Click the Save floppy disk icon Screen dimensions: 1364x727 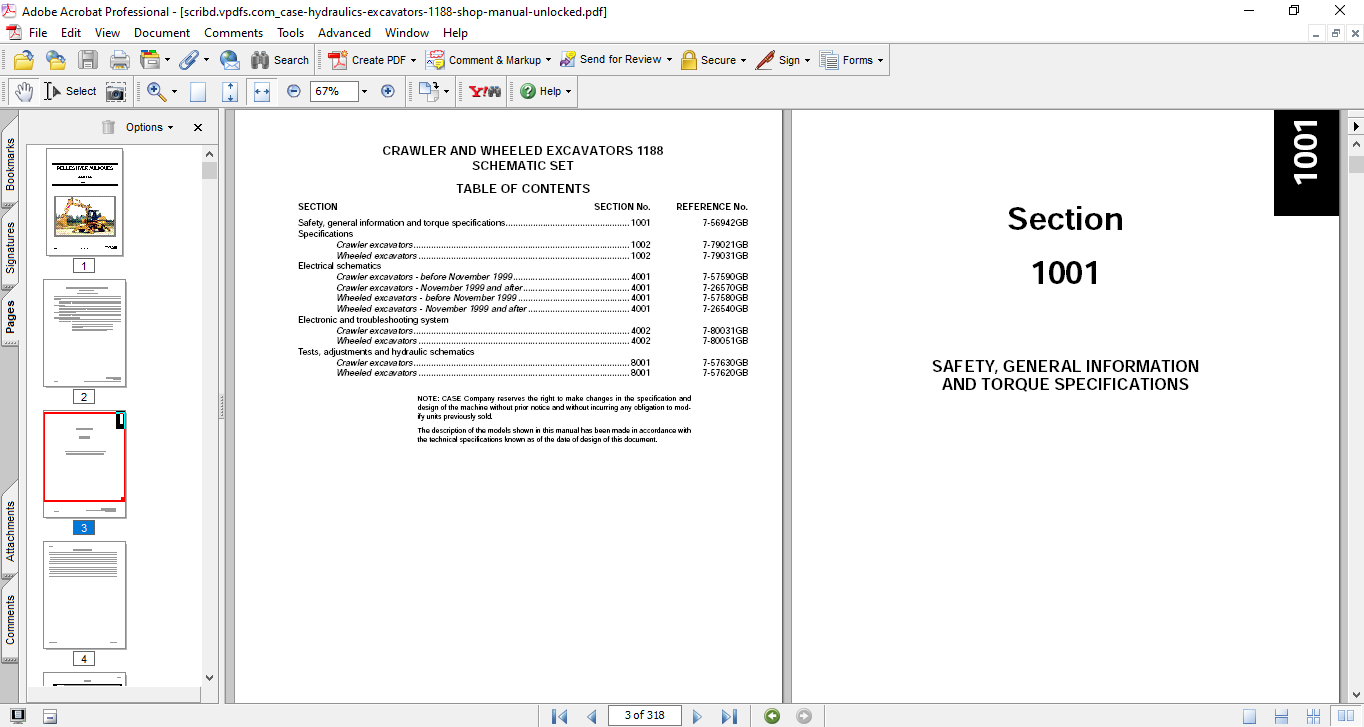click(88, 60)
